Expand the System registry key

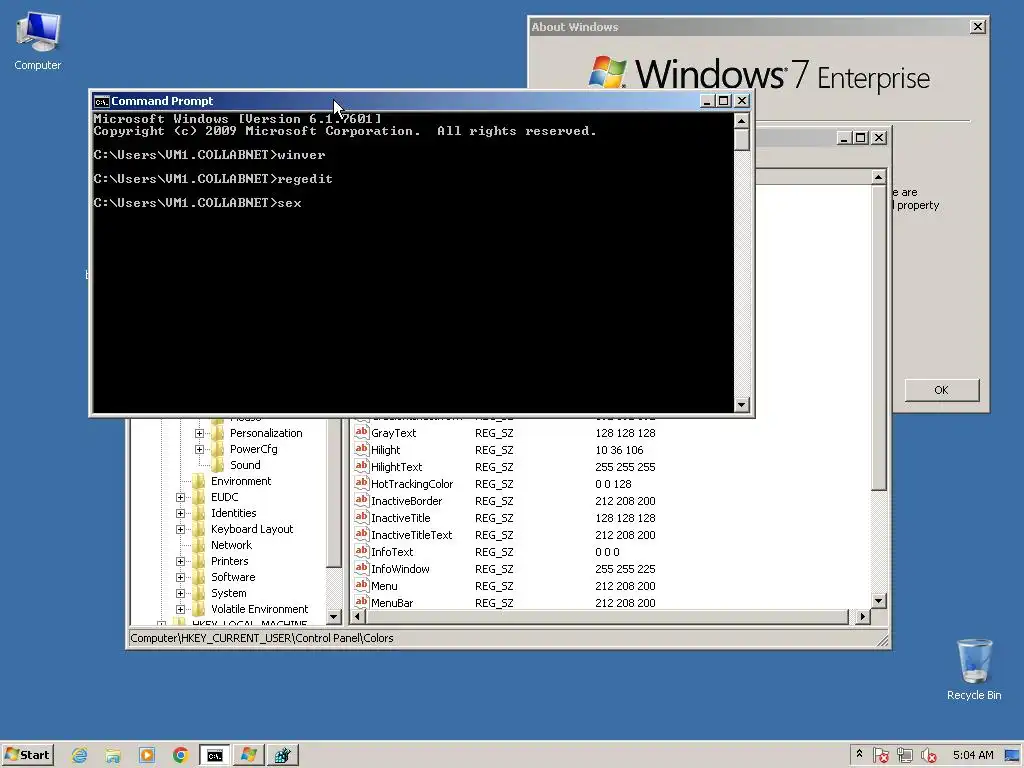pos(180,594)
